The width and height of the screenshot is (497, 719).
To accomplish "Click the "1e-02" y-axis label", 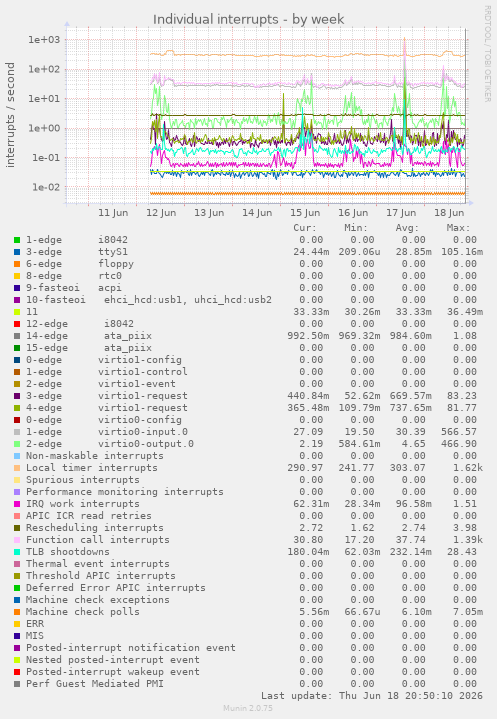I will pos(44,187).
